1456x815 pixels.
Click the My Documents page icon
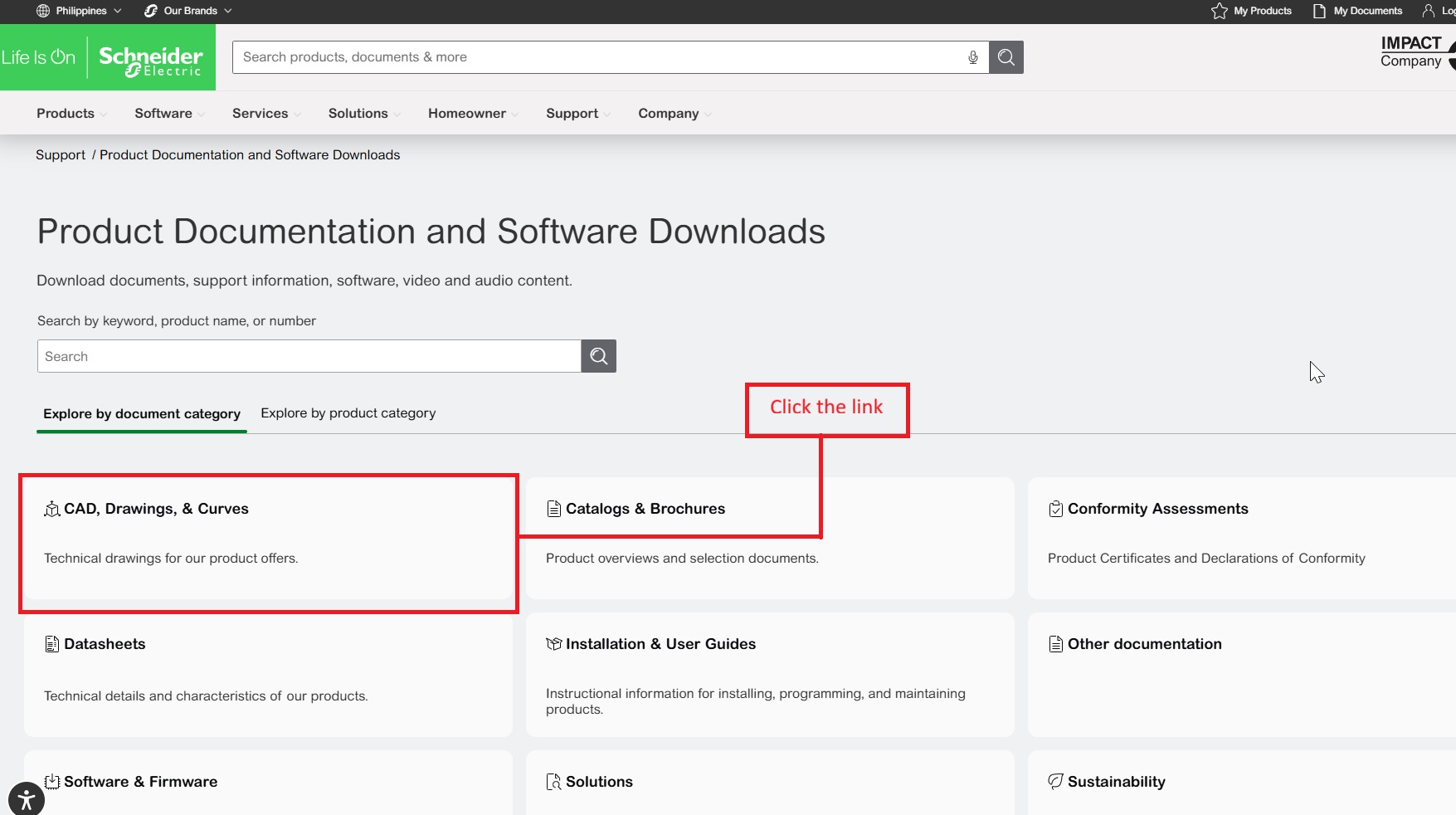tap(1319, 11)
